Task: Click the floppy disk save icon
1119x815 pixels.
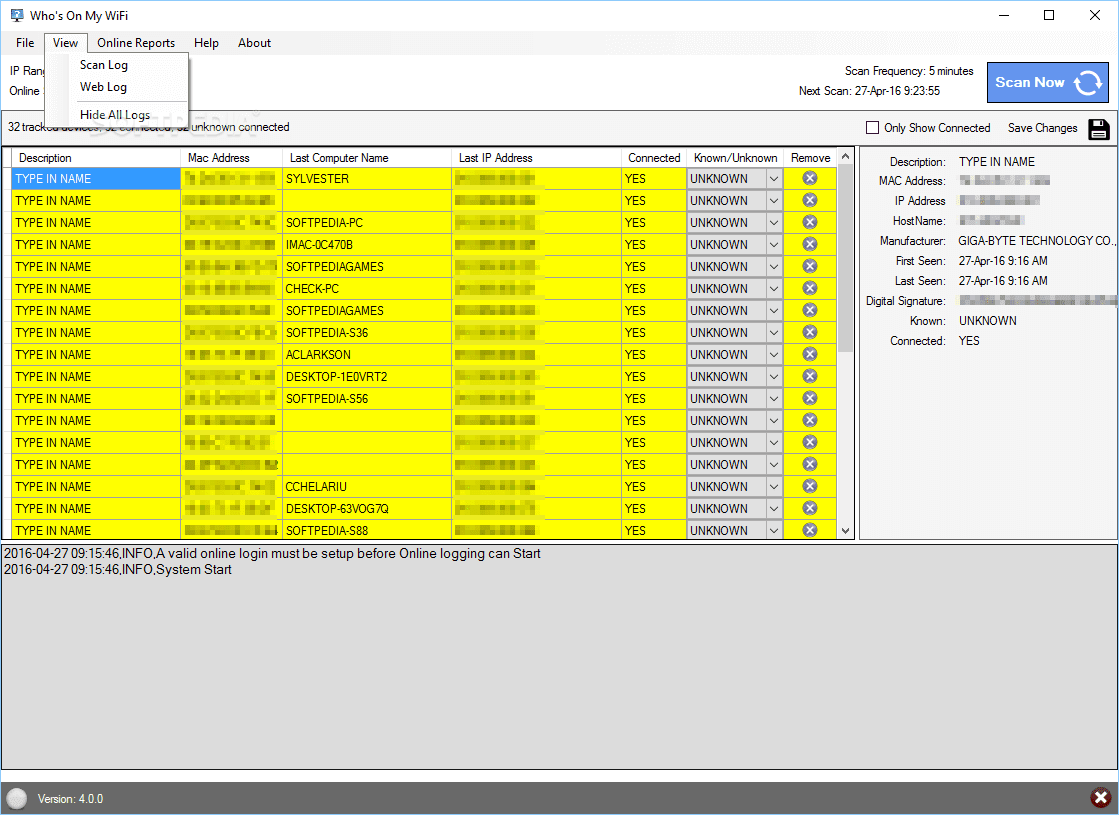Action: [1098, 128]
